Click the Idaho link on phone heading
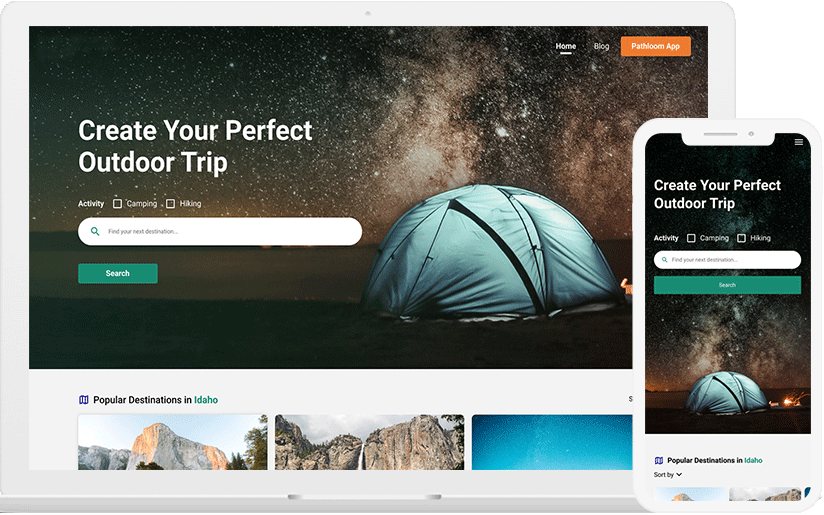Image resolution: width=824 pixels, height=515 pixels. 753,460
